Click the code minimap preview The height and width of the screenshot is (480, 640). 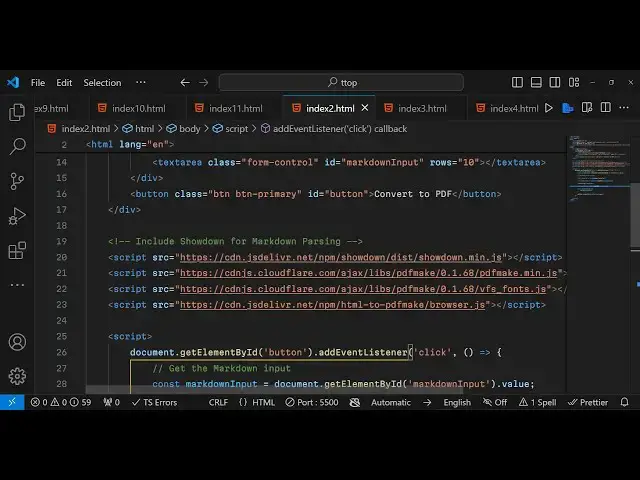tap(598, 169)
